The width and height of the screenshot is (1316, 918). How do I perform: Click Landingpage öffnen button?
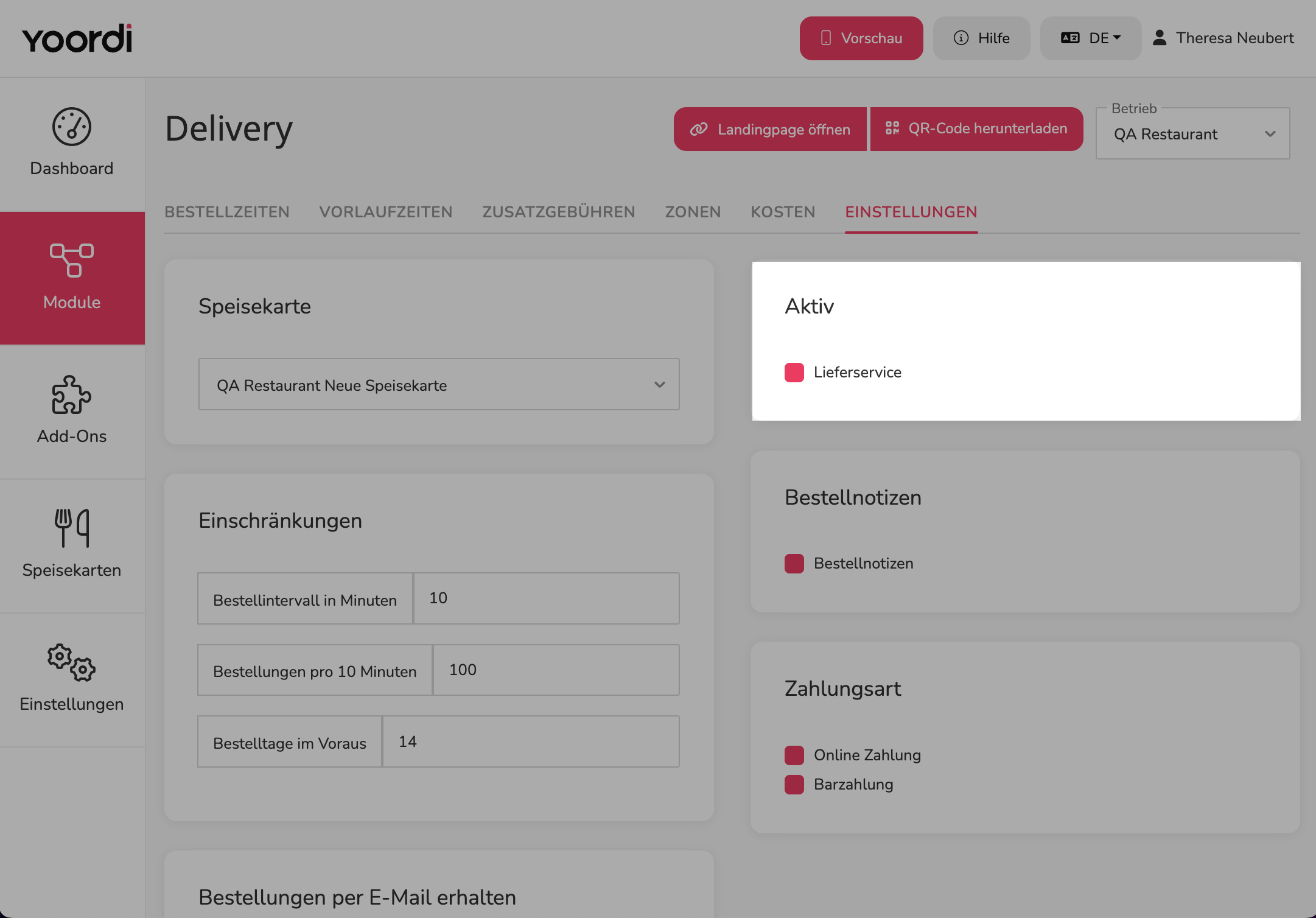tap(770, 129)
